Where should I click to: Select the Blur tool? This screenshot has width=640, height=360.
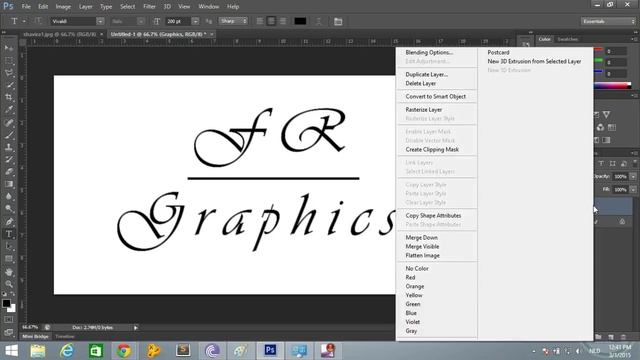(x=9, y=196)
